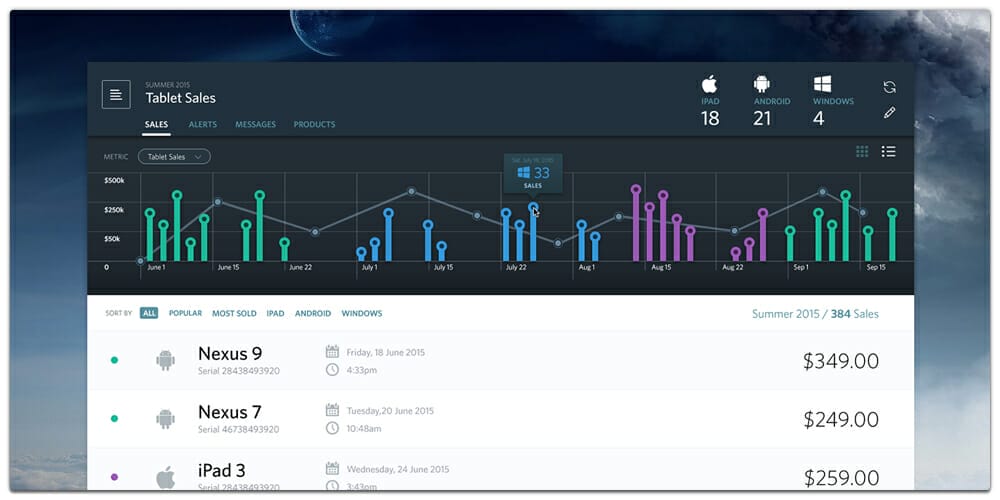This screenshot has width=1000, height=500.
Task: Click green status dot in Nexus 7 row
Action: (x=114, y=419)
